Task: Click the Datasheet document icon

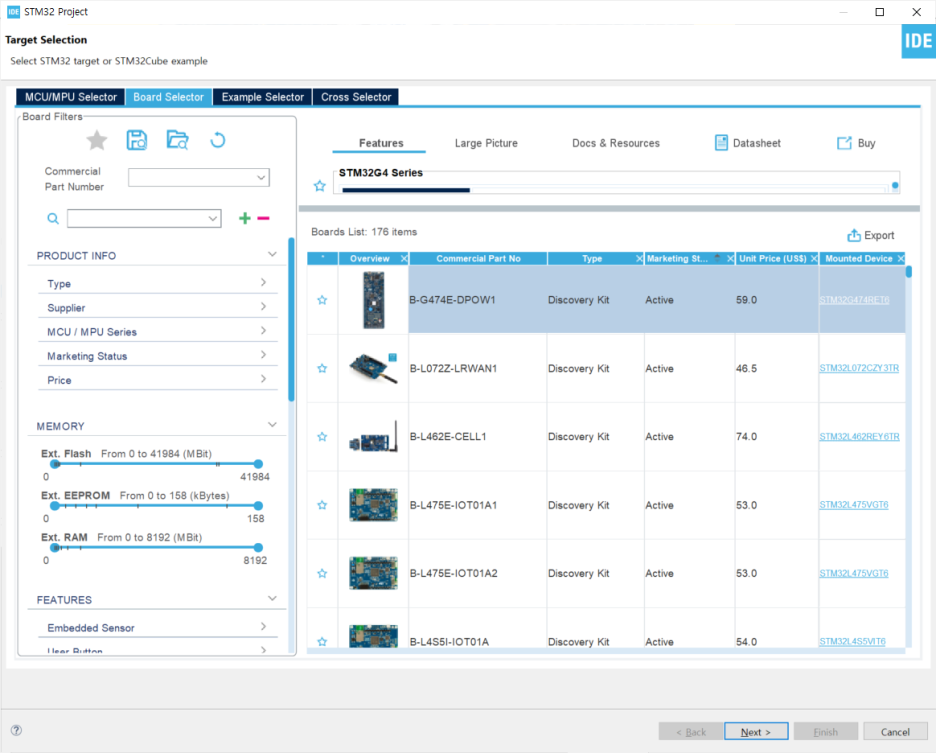Action: click(x=721, y=143)
